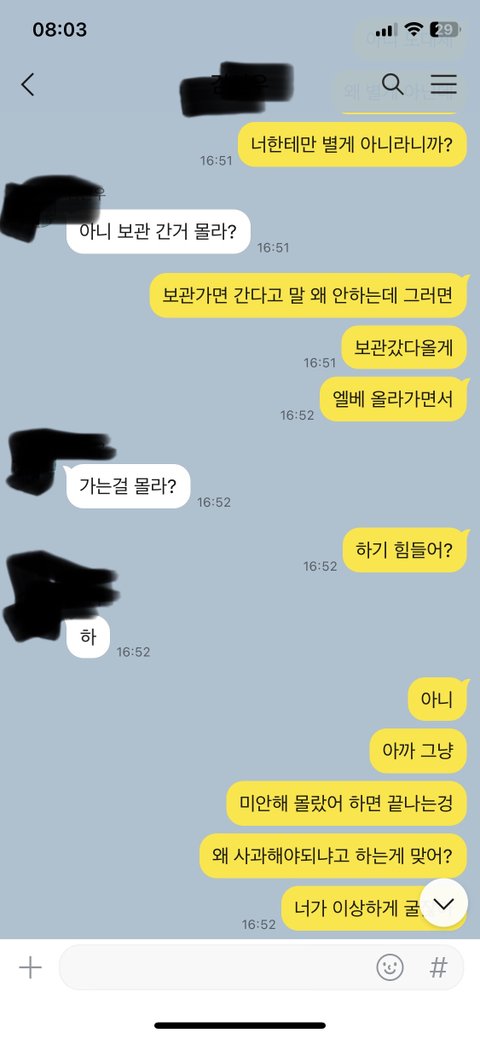Tap received message '가는걸 몰라?'
Screen dimensions: 480x1039
tap(128, 486)
